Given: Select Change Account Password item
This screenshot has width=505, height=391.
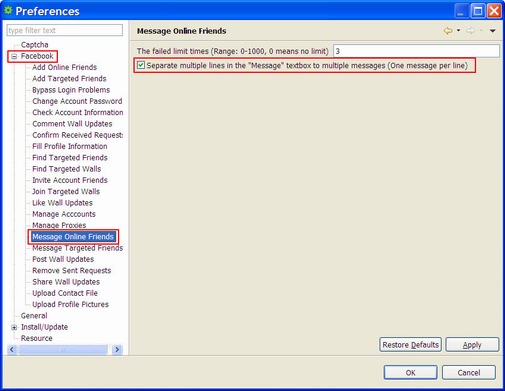Looking at the screenshot, I should [77, 101].
